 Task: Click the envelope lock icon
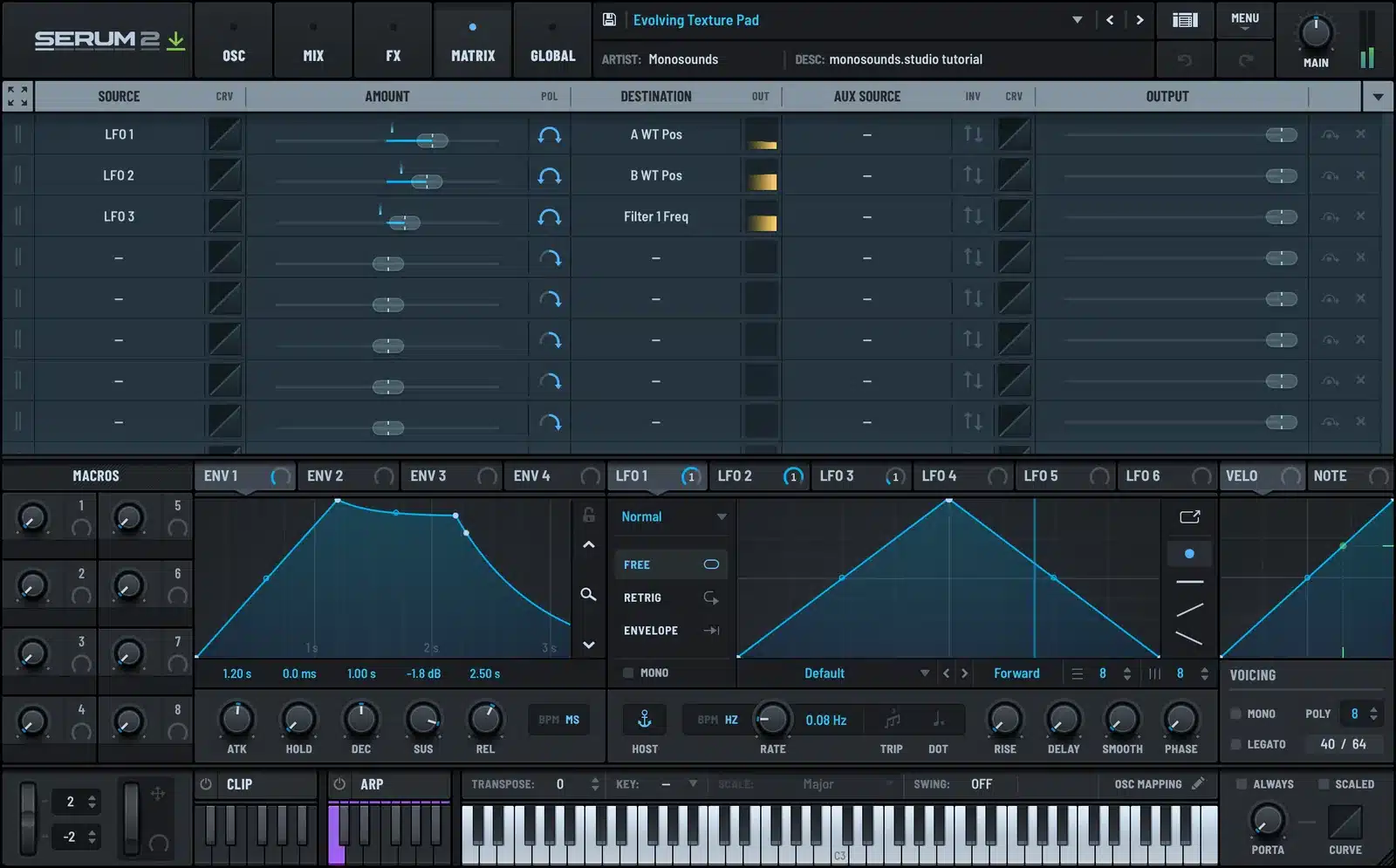click(589, 515)
